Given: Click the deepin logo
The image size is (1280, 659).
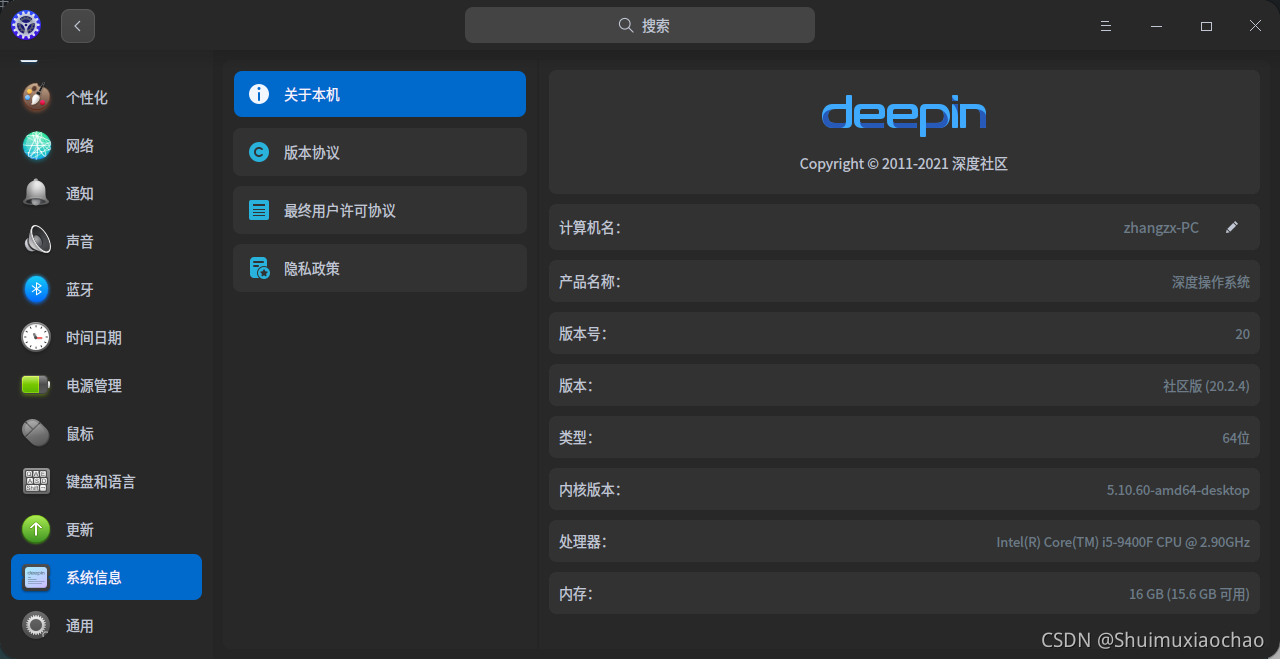Looking at the screenshot, I should pos(904,116).
